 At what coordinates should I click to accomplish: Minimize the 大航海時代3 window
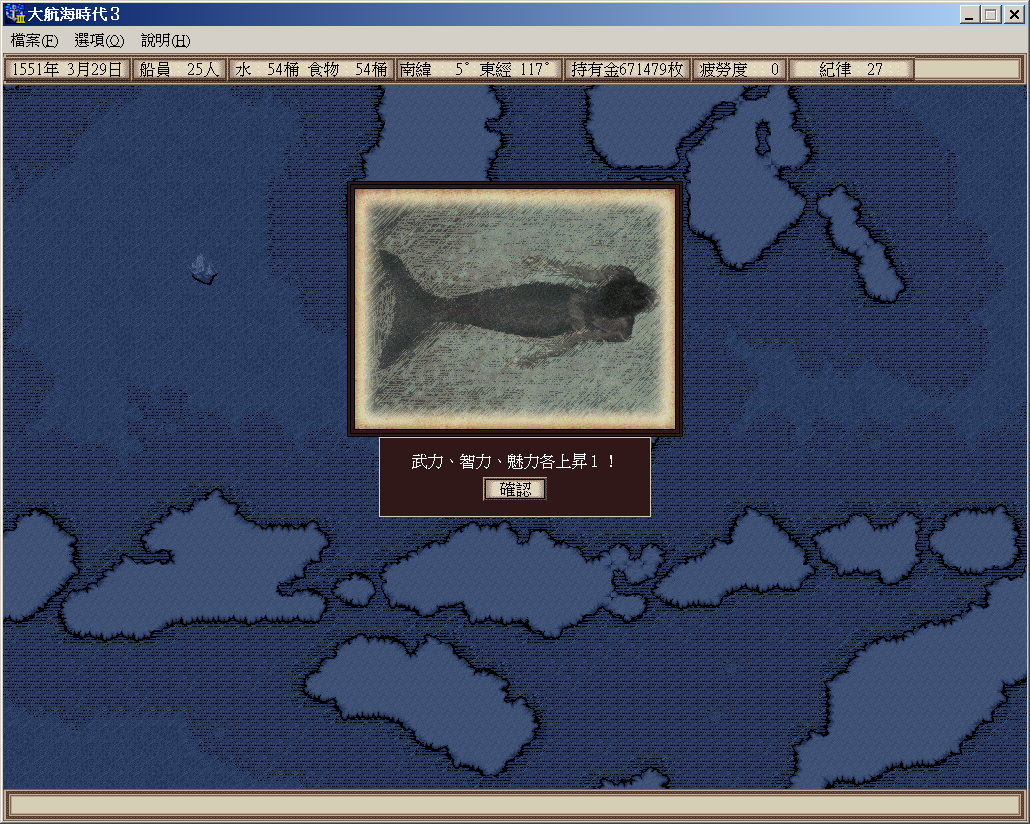click(x=970, y=14)
